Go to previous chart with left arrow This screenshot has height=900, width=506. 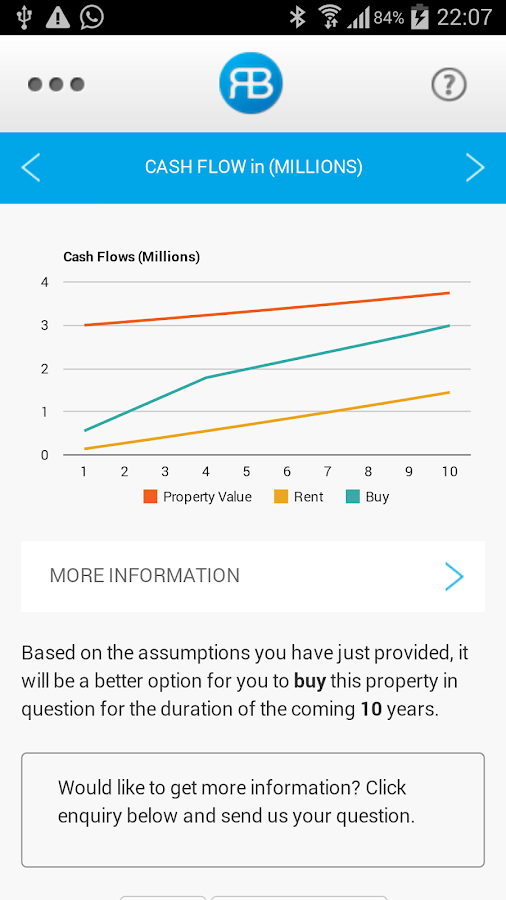tap(30, 168)
